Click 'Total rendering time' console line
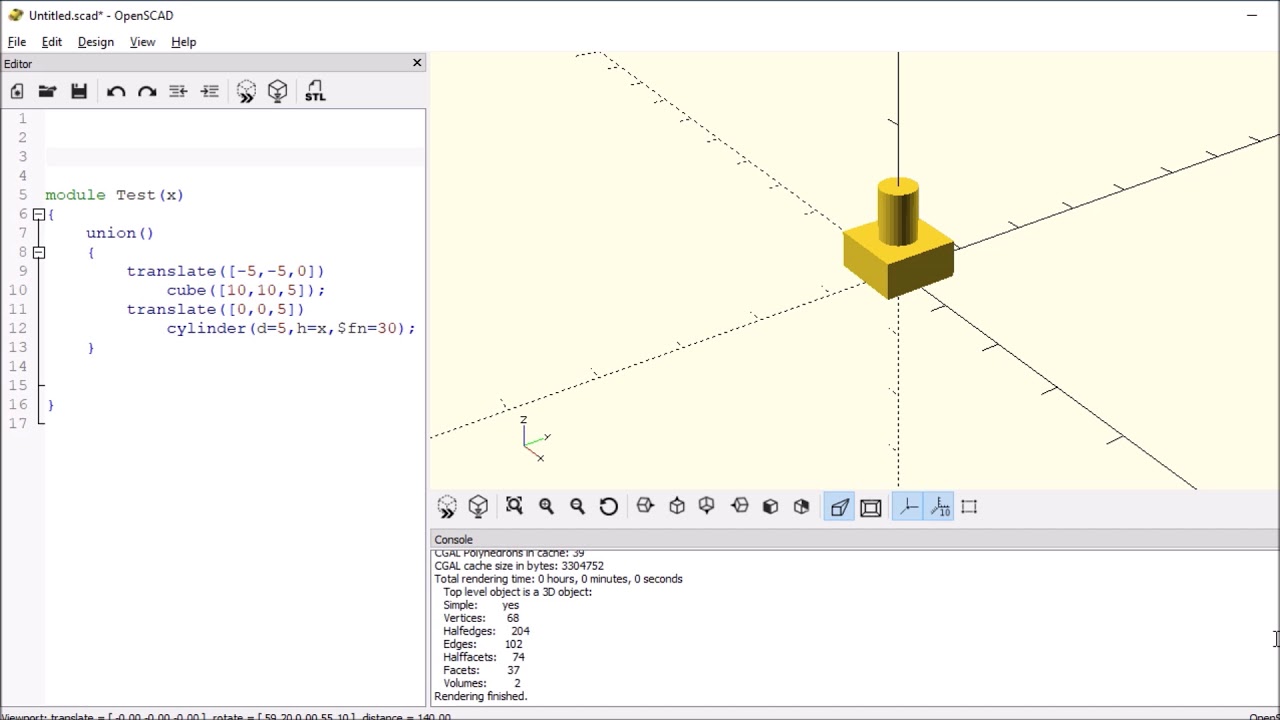 click(558, 579)
